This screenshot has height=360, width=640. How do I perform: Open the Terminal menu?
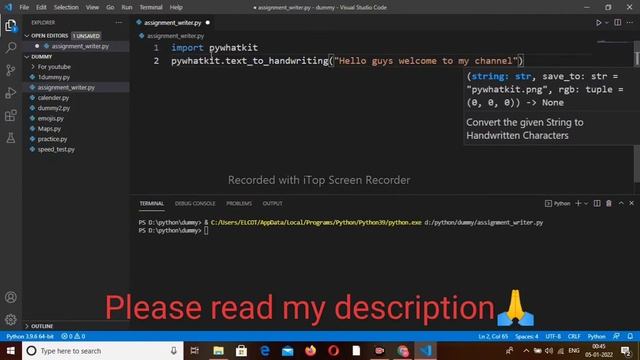click(151, 7)
